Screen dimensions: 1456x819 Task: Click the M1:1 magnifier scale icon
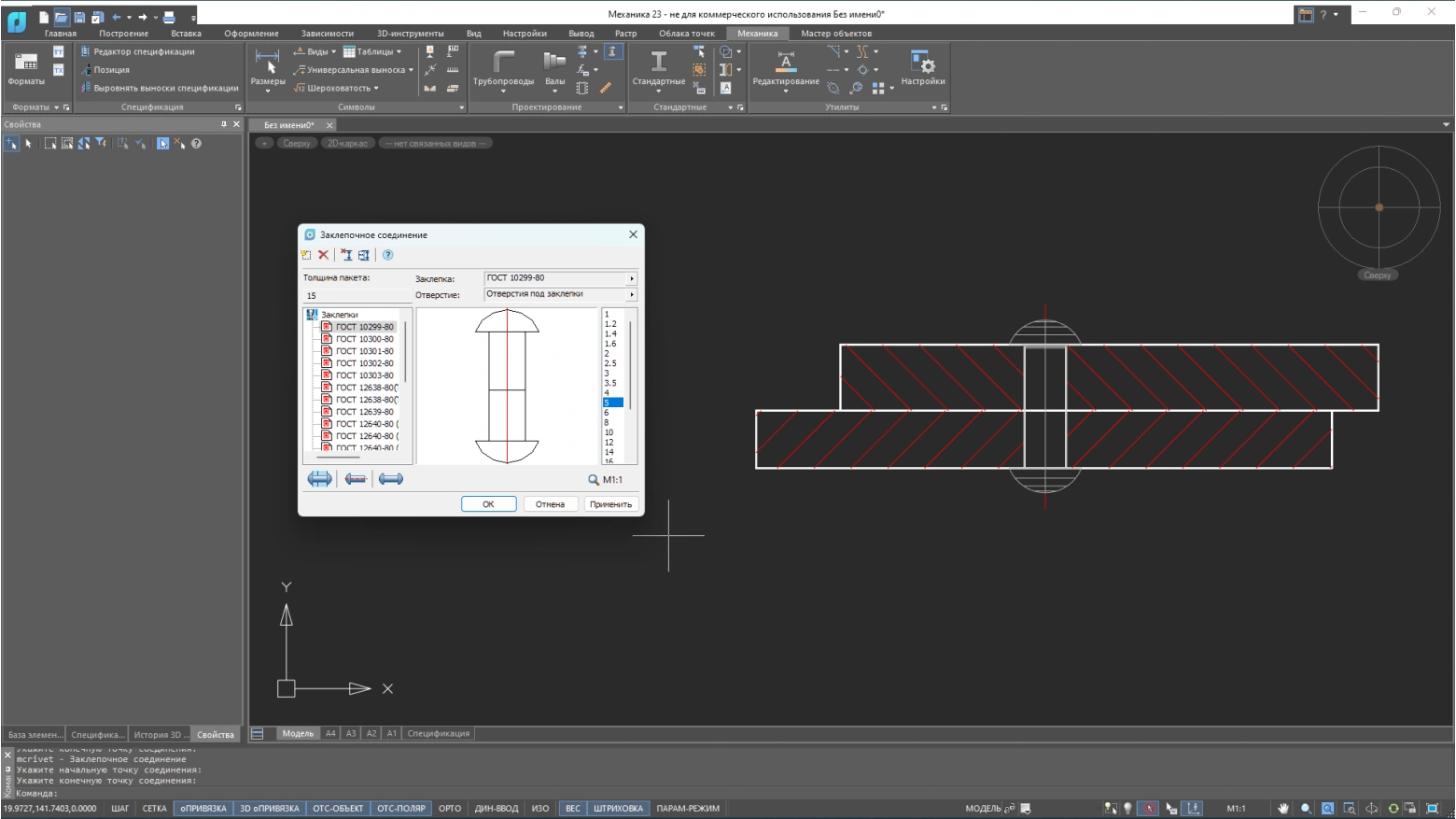(594, 480)
